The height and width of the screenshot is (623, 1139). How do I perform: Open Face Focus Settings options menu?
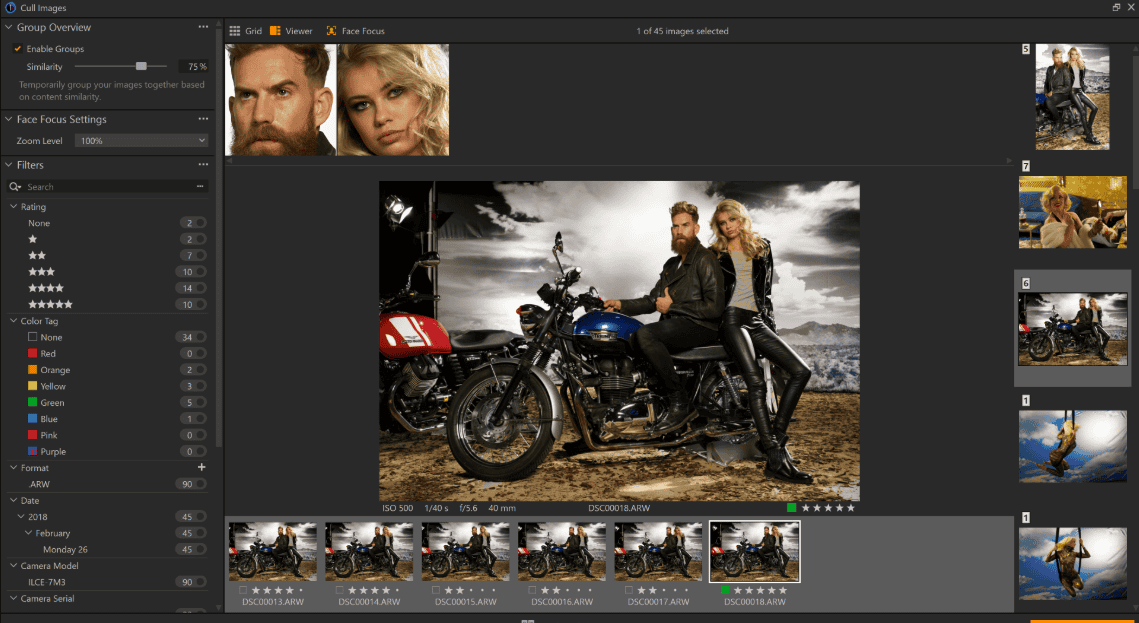pos(203,119)
